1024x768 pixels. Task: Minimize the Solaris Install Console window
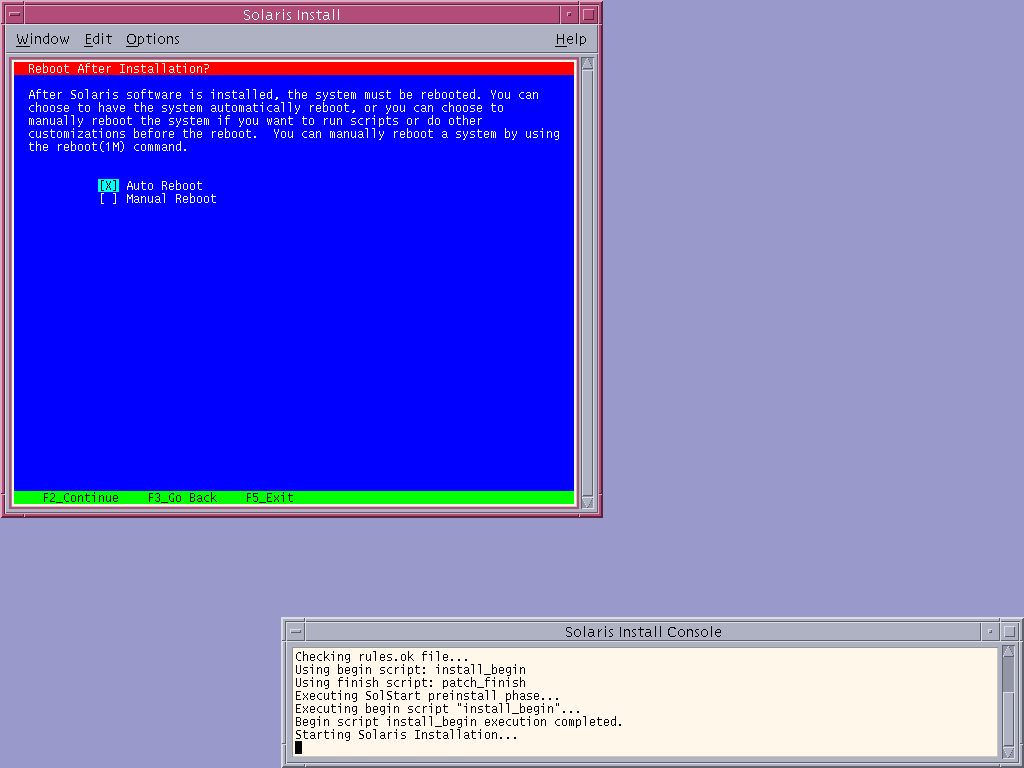click(x=990, y=632)
